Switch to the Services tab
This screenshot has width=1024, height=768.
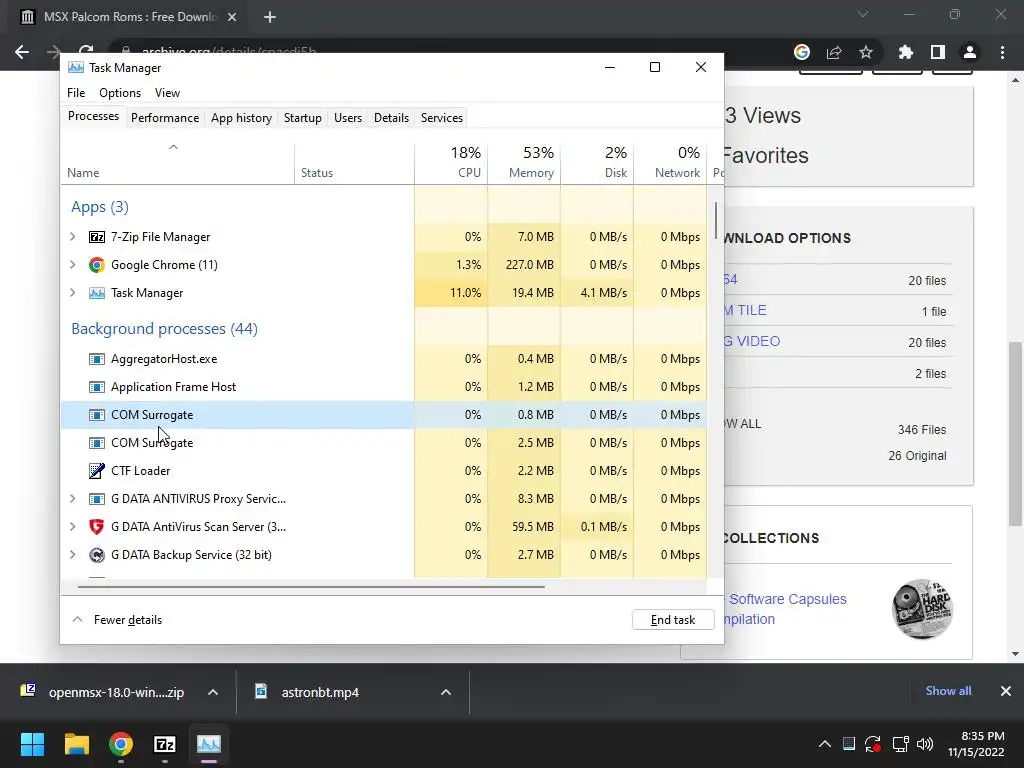tap(441, 118)
